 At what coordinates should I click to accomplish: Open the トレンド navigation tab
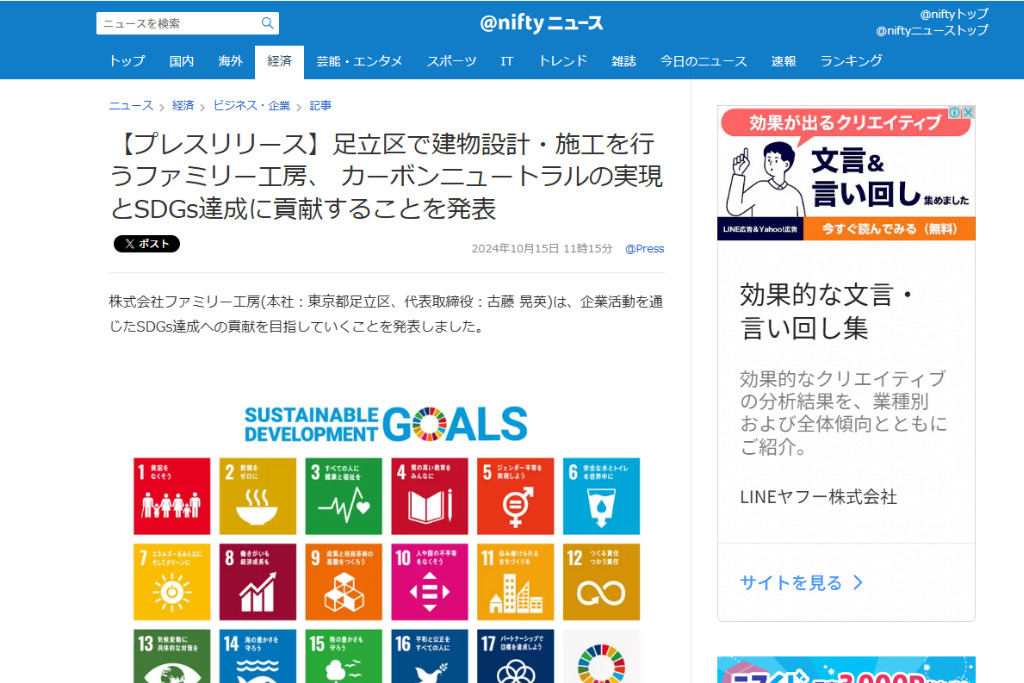pyautogui.click(x=562, y=61)
